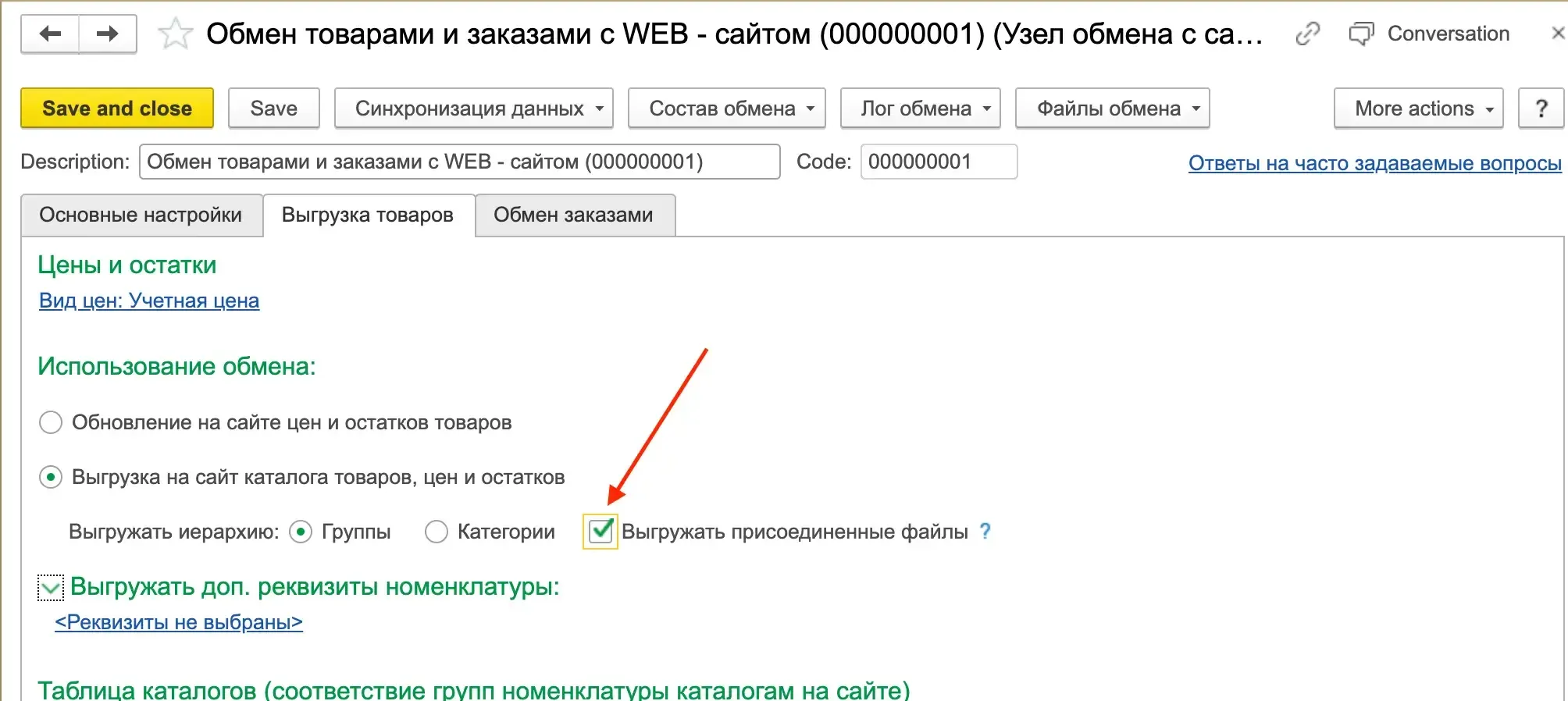Open Состав обмена dropdown
This screenshot has width=1568, height=701.
(x=727, y=108)
